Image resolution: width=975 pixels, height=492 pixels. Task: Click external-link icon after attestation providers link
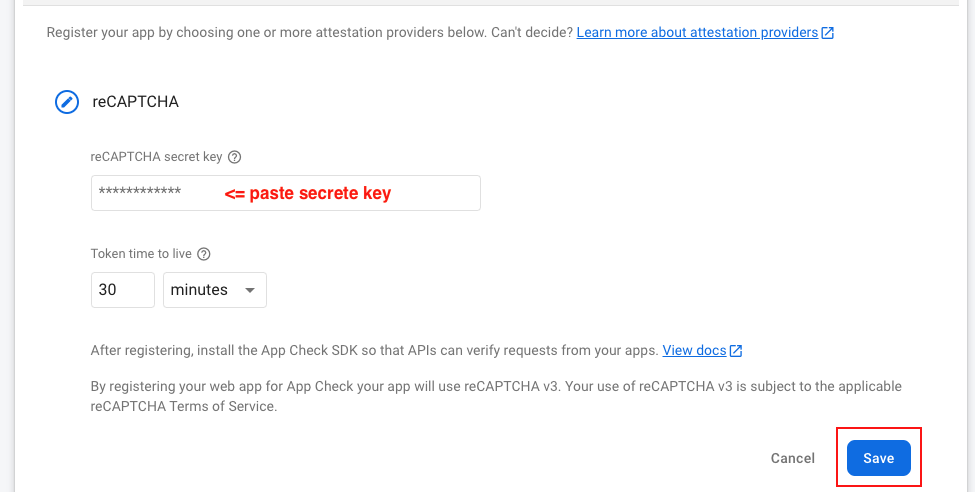tap(828, 32)
